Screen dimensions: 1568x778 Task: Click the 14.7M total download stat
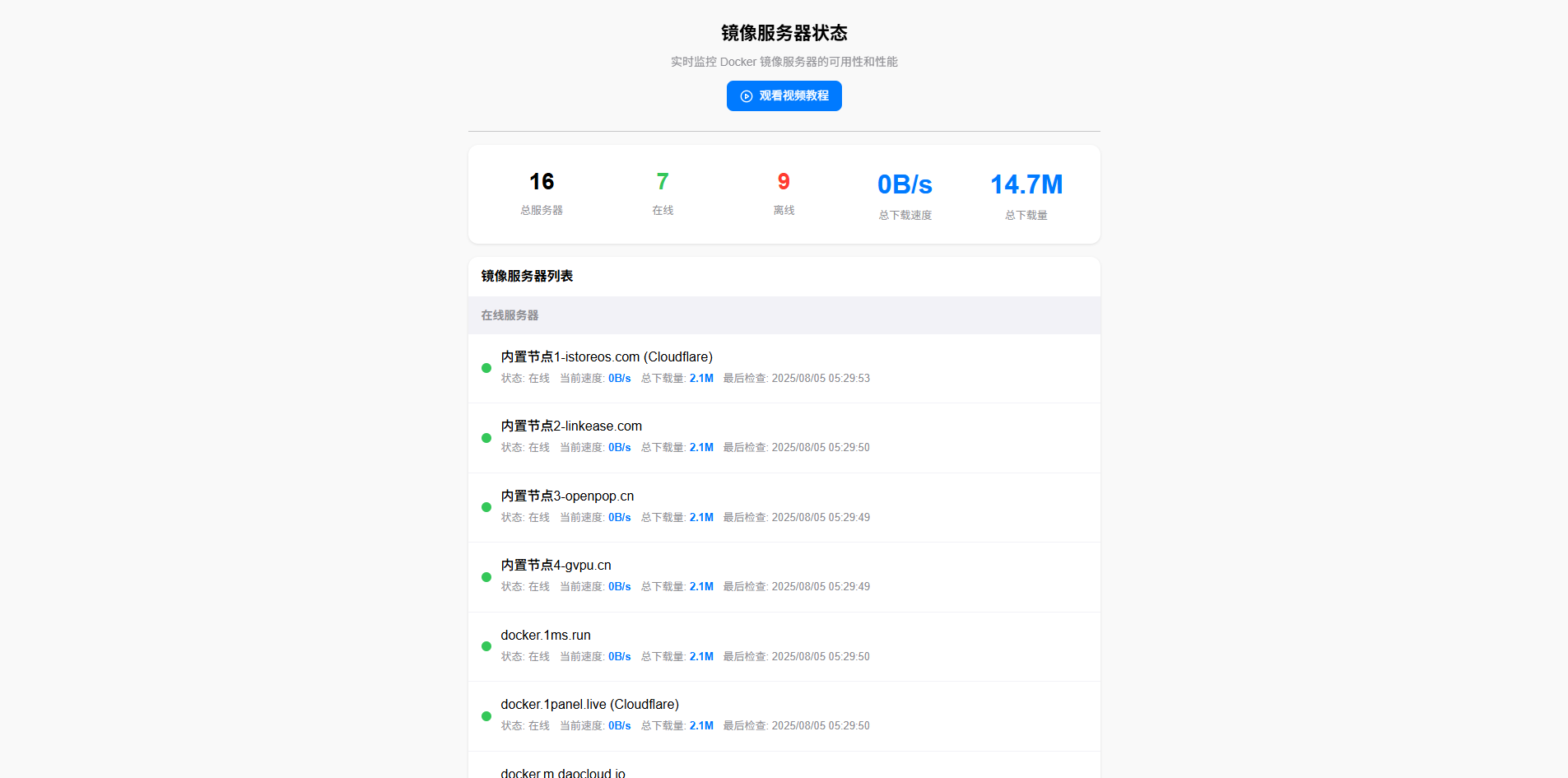[1026, 184]
